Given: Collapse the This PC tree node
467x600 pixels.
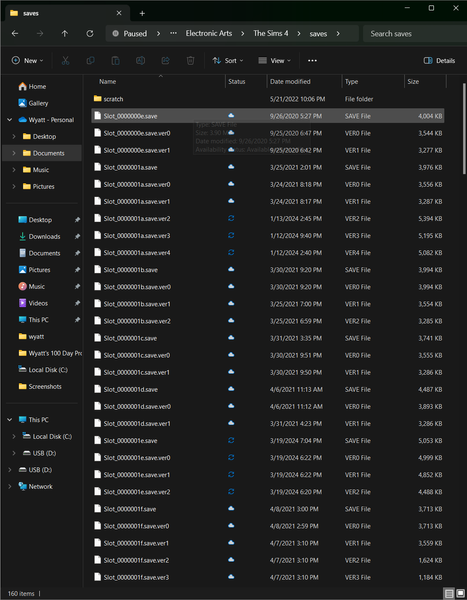Looking at the screenshot, I should pos(10,420).
